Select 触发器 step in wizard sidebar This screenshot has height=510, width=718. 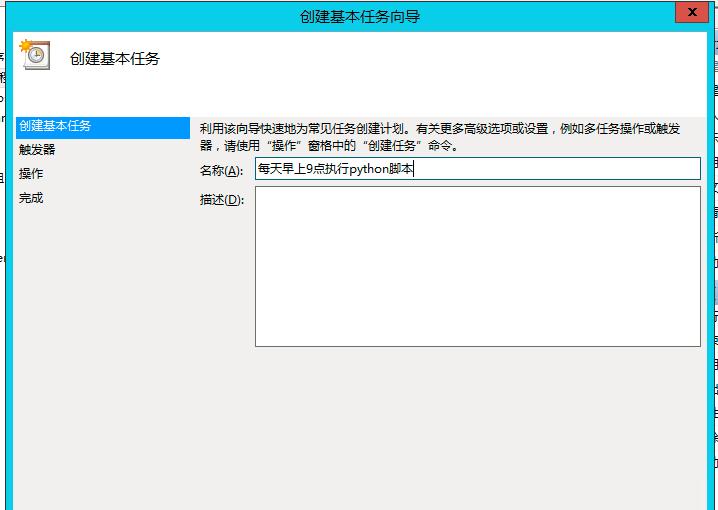[37, 149]
